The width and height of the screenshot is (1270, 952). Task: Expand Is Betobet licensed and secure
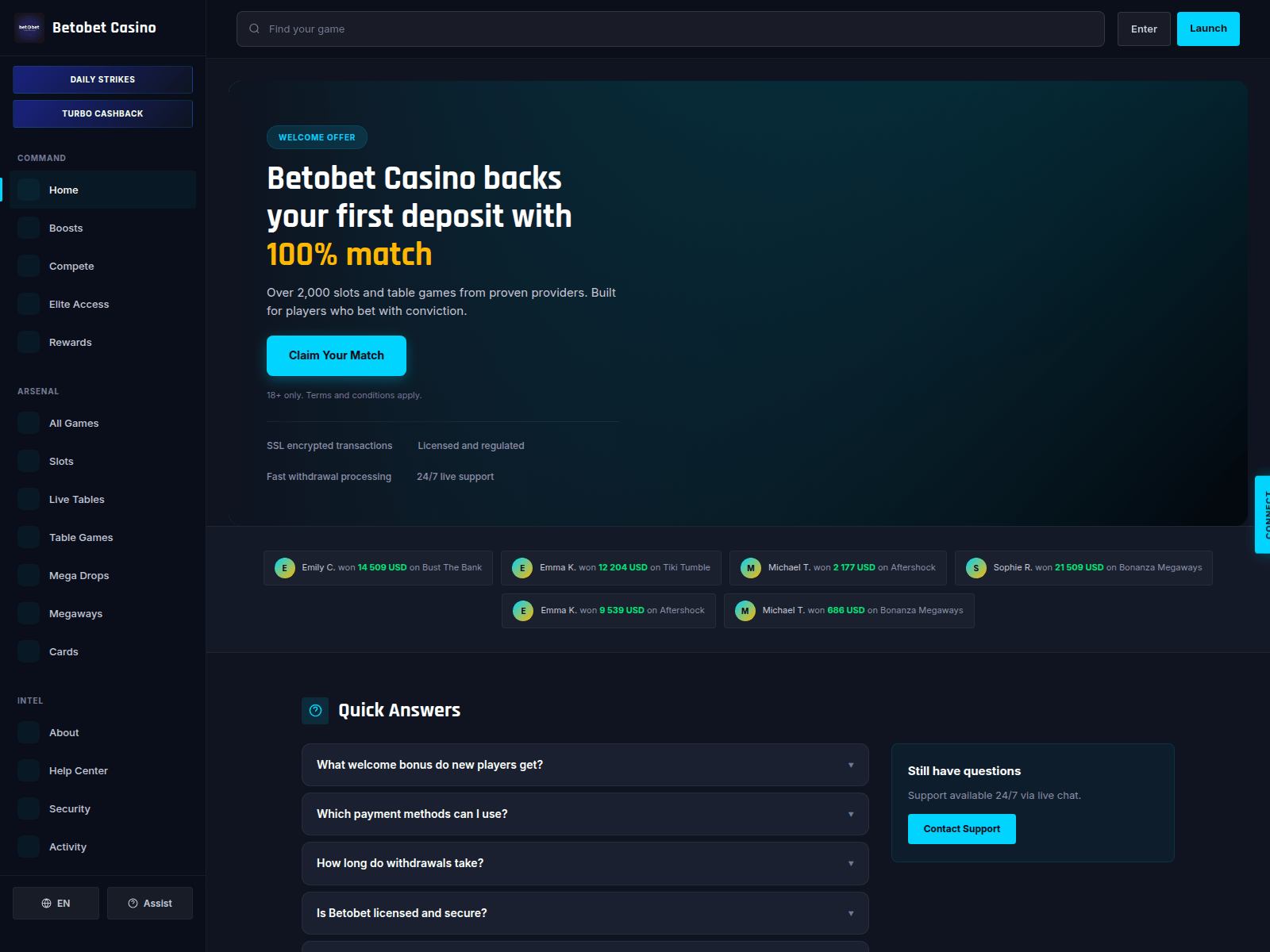[x=585, y=913]
